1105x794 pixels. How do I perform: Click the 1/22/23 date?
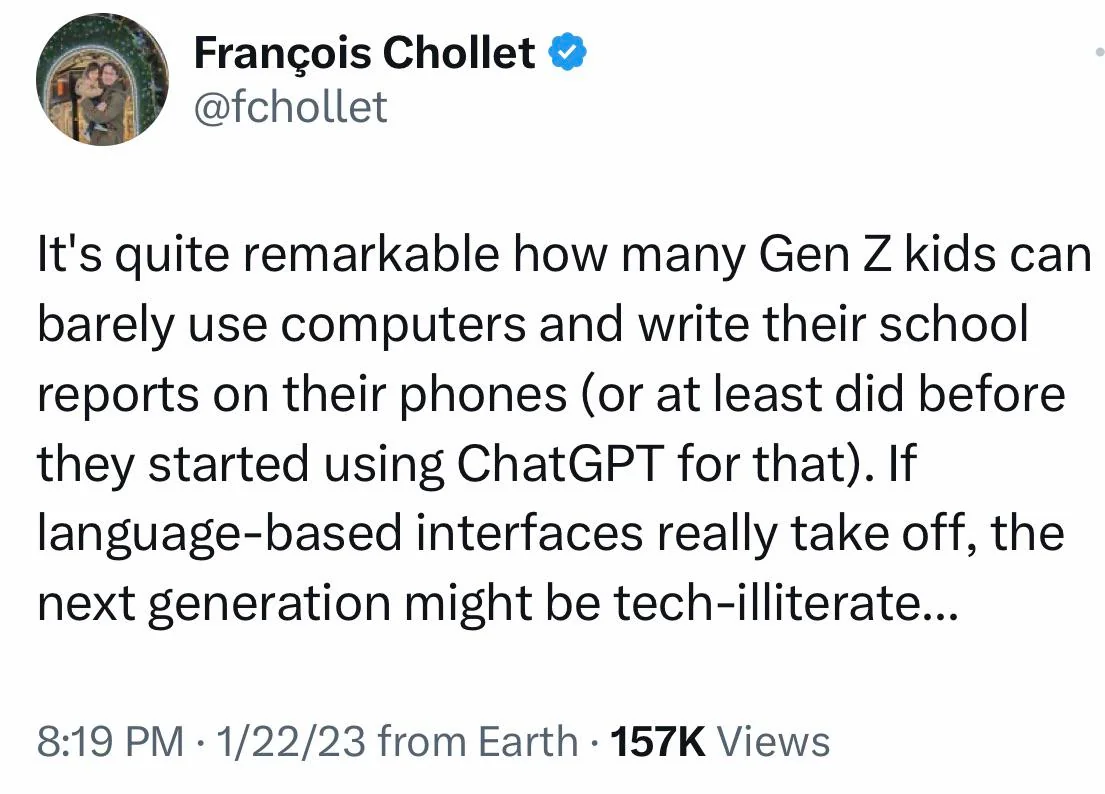[x=291, y=742]
